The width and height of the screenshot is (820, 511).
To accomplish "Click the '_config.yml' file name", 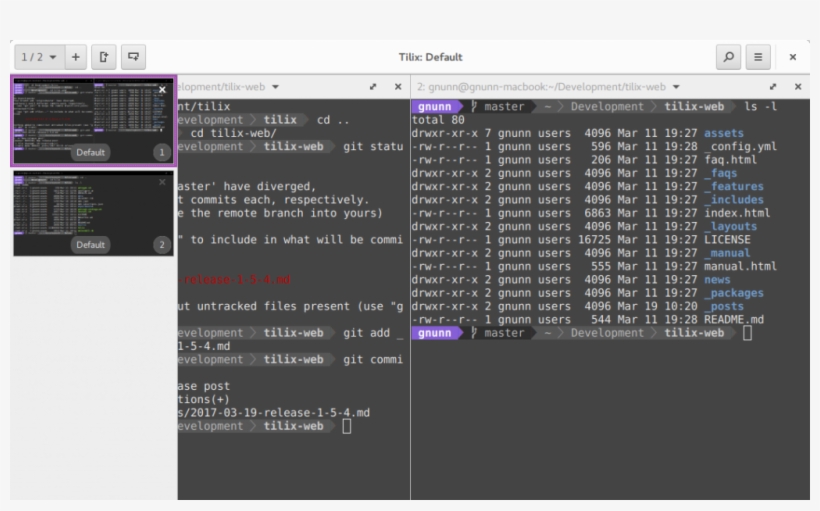I will pos(741,146).
